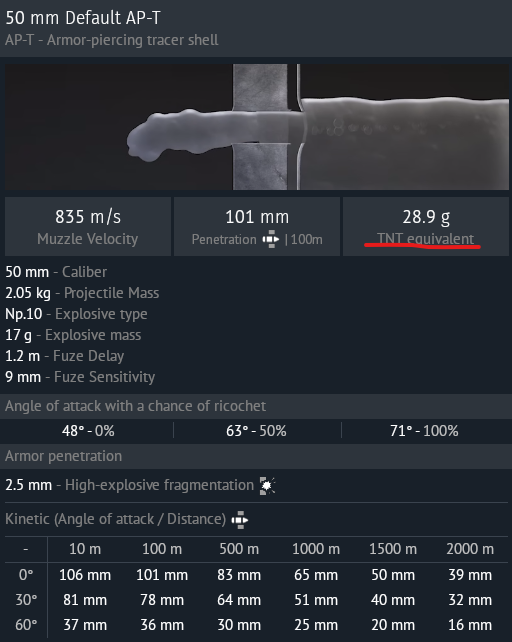Click the 63° - 50% ricochet cell

tap(256, 431)
